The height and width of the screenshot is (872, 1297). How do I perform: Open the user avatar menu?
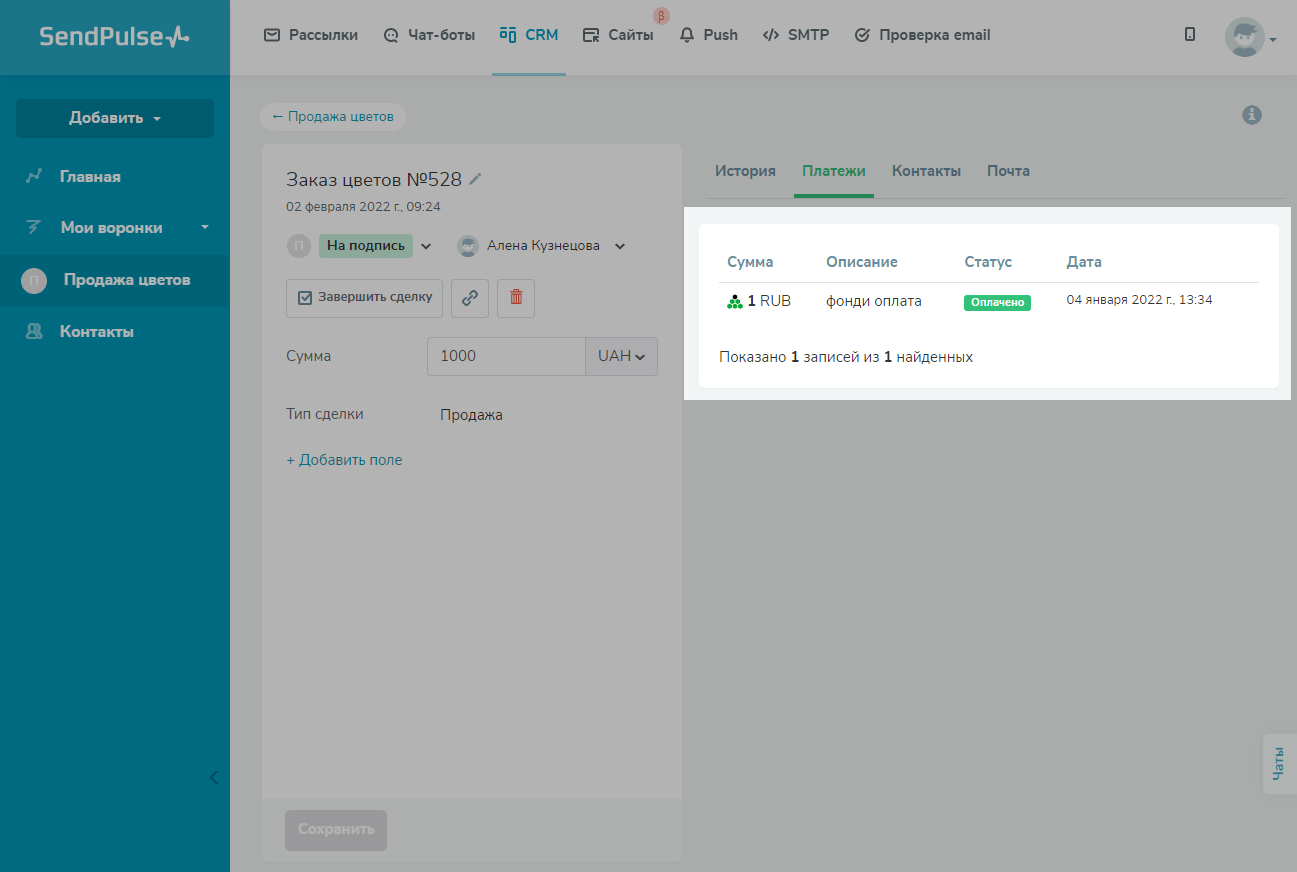pyautogui.click(x=1251, y=37)
